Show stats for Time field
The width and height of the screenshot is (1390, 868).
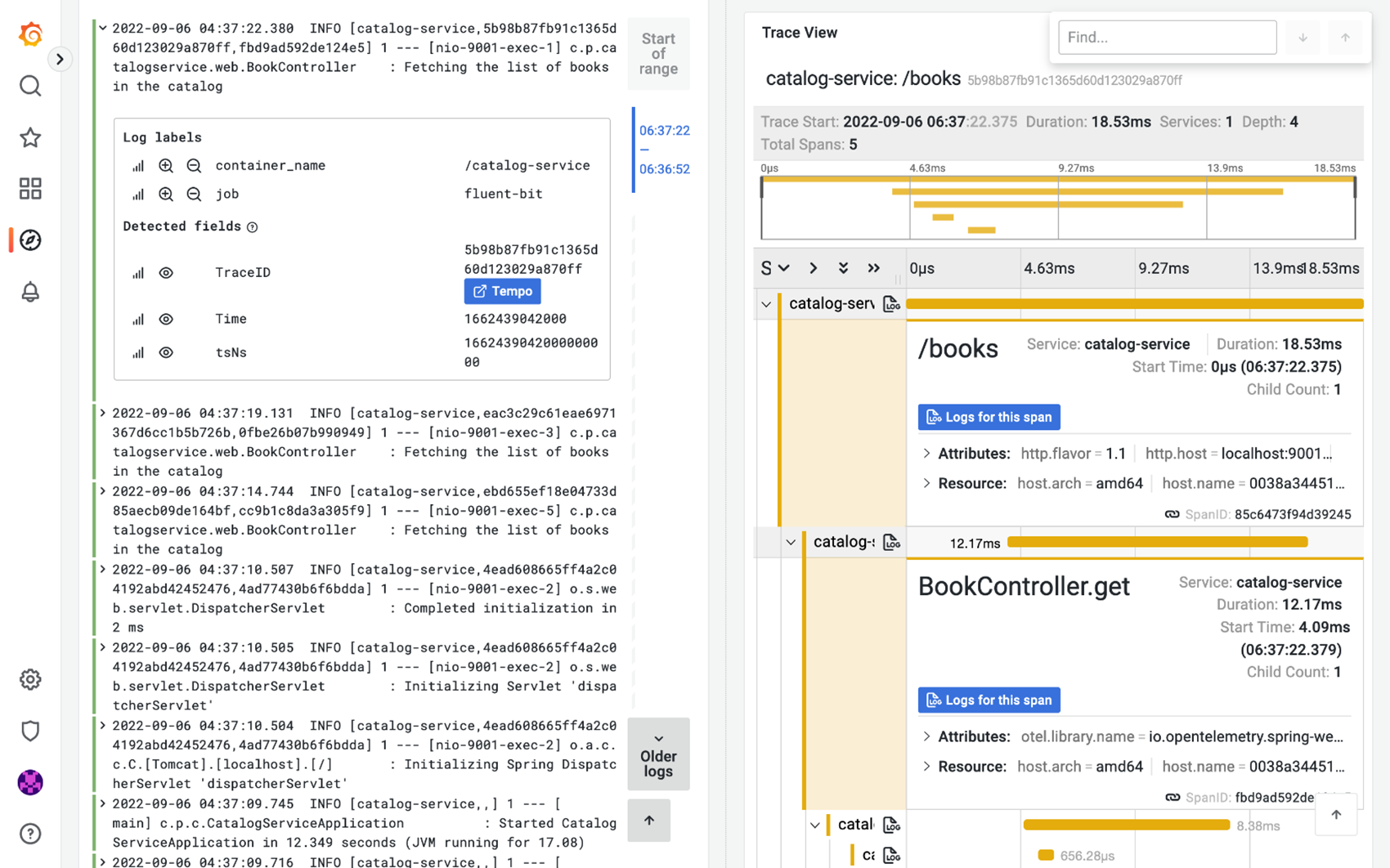138,320
